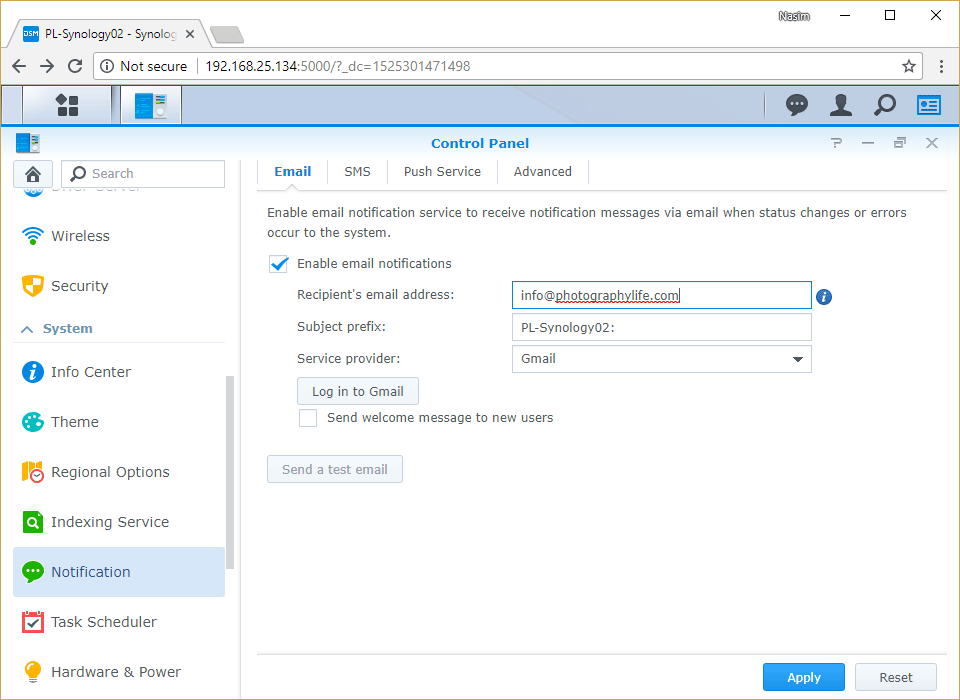Open Info Center

(119, 372)
